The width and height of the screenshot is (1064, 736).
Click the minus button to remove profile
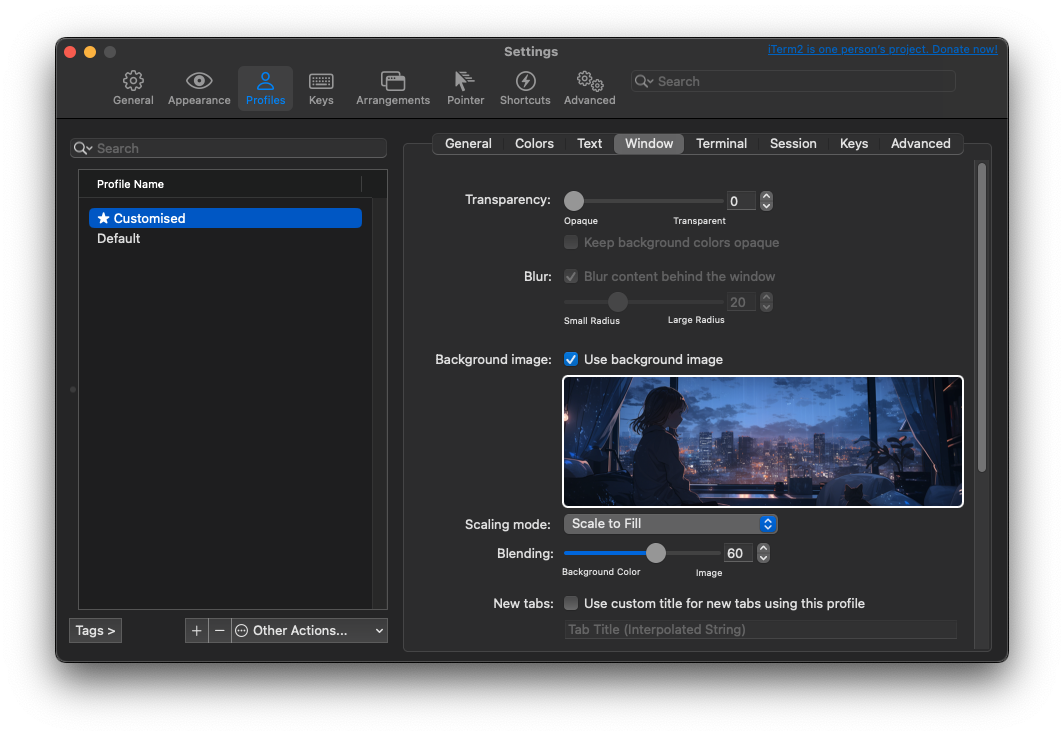coord(219,630)
